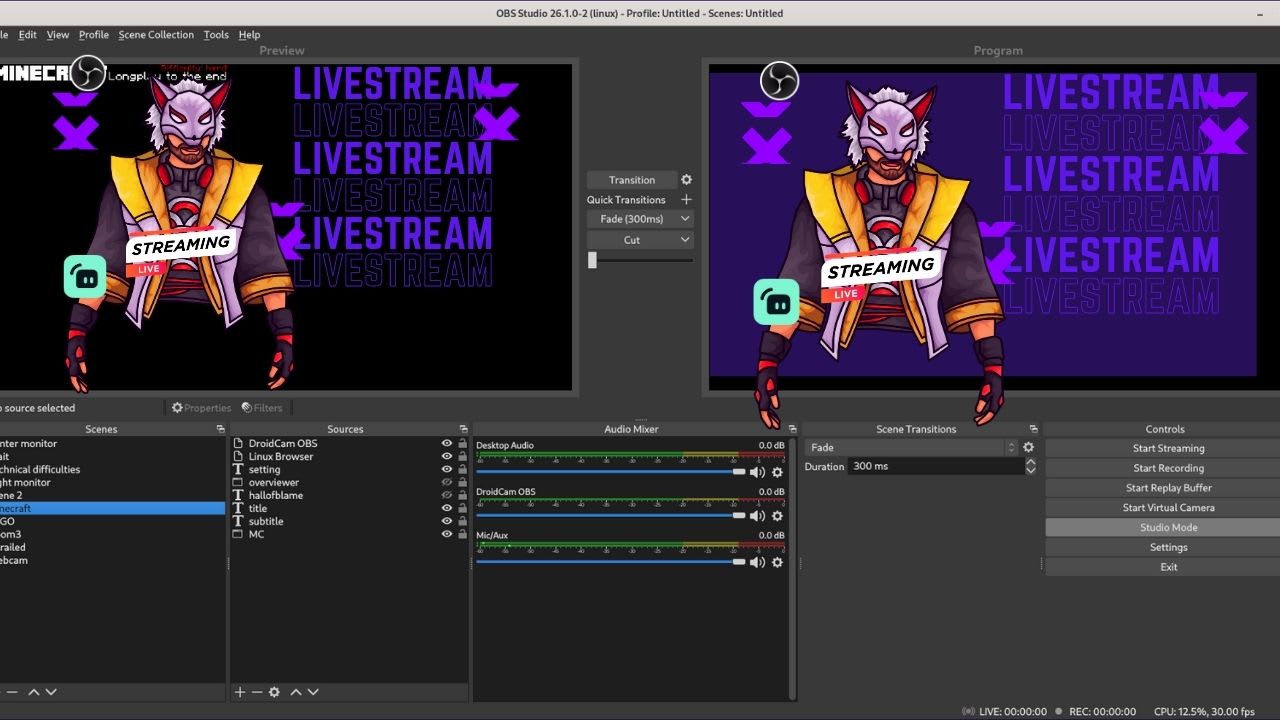The width and height of the screenshot is (1280, 720).
Task: Hide the Linux Browser source
Action: pyautogui.click(x=447, y=457)
